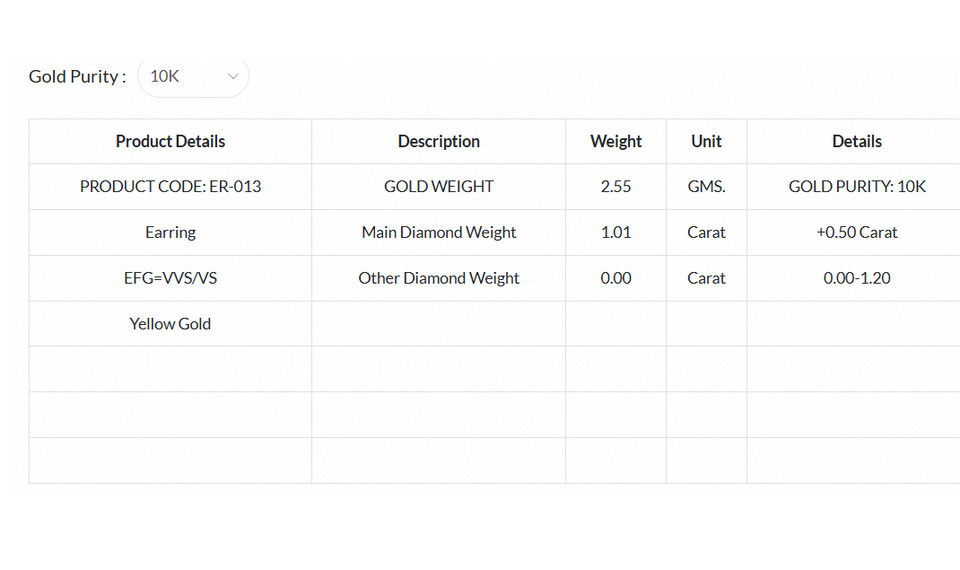Image resolution: width=960 pixels, height=570 pixels.
Task: Click the Gold Purity label text
Action: pyautogui.click(x=77, y=77)
